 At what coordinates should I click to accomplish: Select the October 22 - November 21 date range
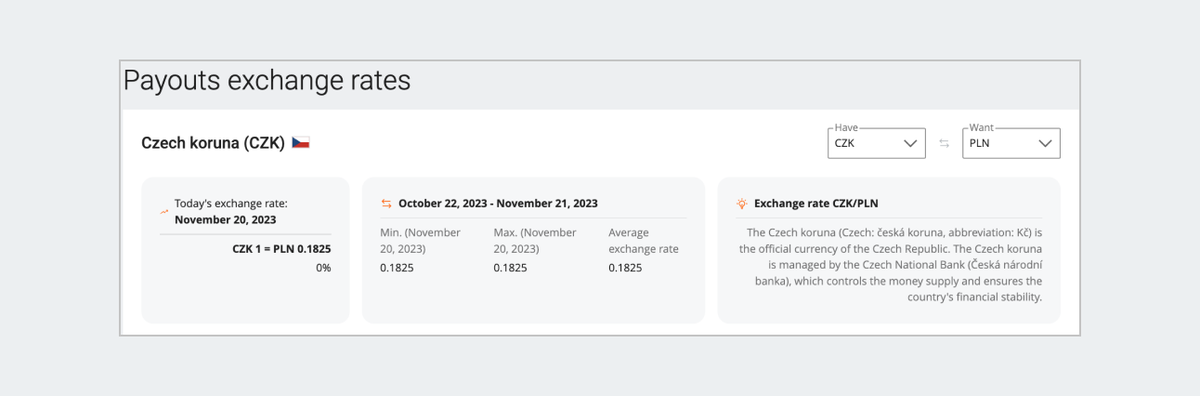(498, 203)
